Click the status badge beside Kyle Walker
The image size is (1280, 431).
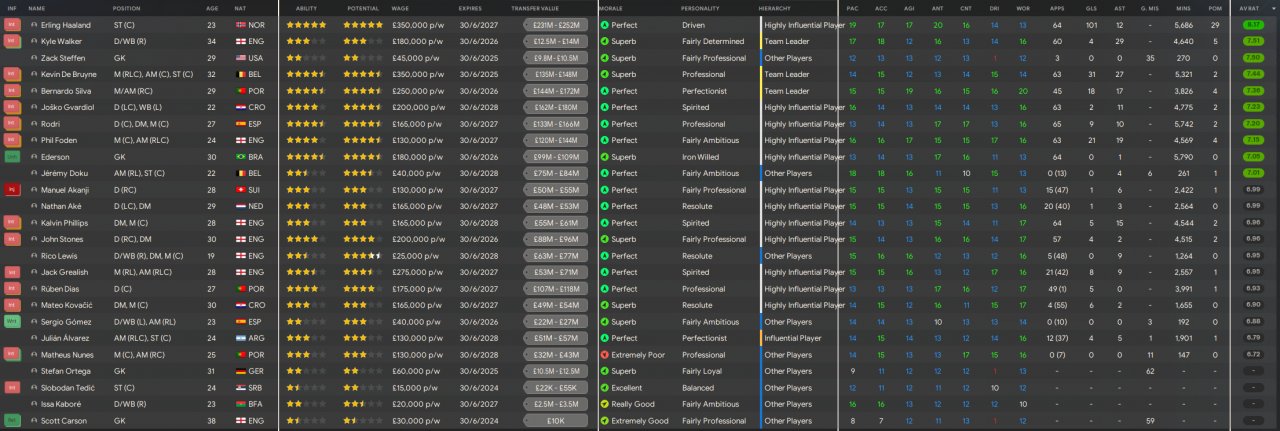[12, 41]
